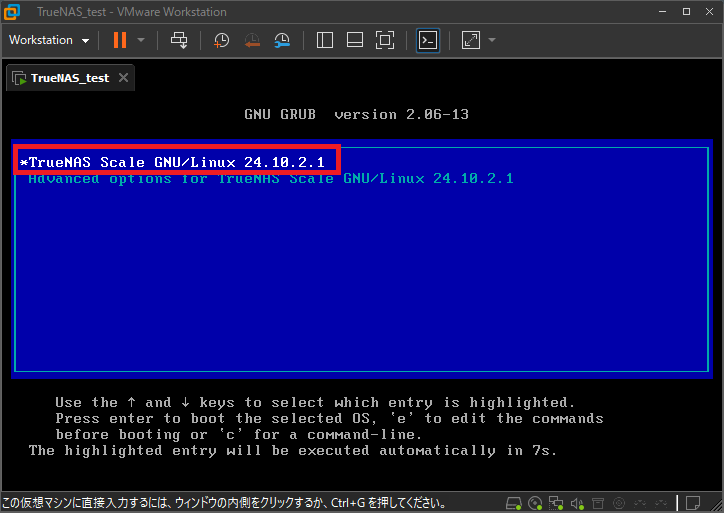Expand the power options dropdown arrow next to pause
Screen dimensions: 724x513
click(141, 40)
